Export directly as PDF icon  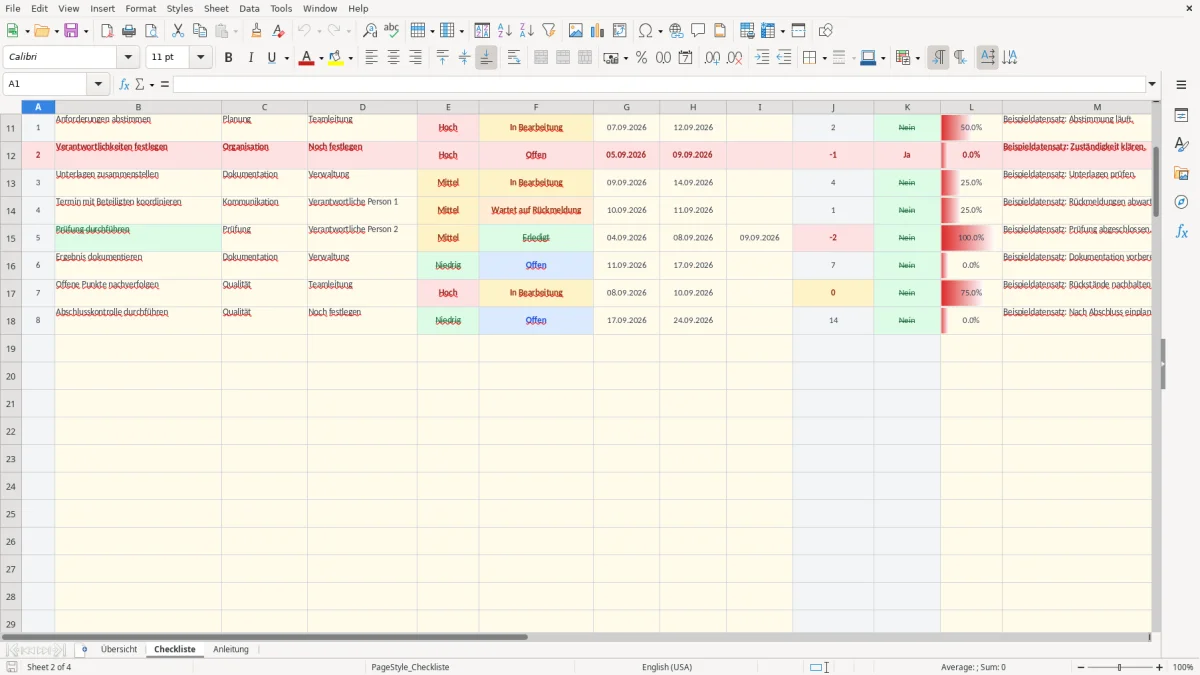[107, 31]
